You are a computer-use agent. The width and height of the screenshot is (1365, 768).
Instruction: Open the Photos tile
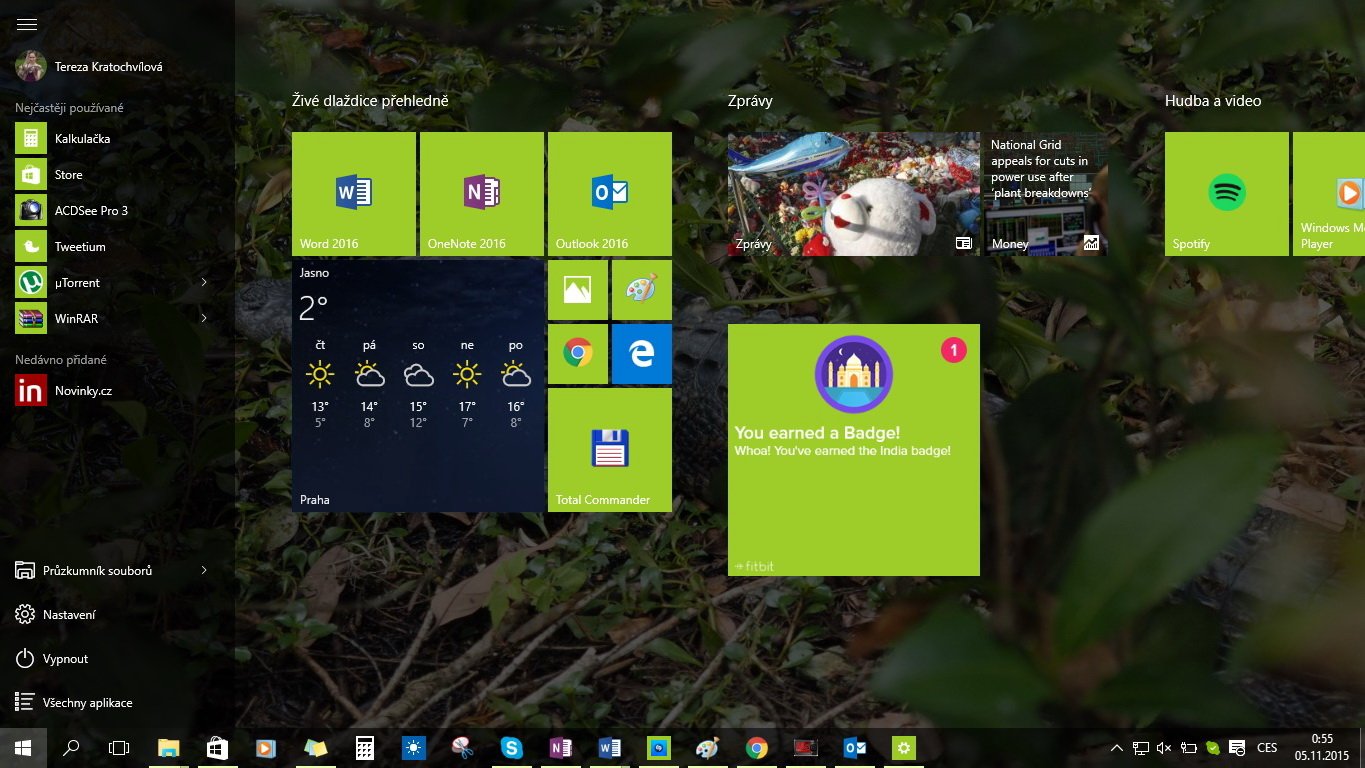point(578,290)
